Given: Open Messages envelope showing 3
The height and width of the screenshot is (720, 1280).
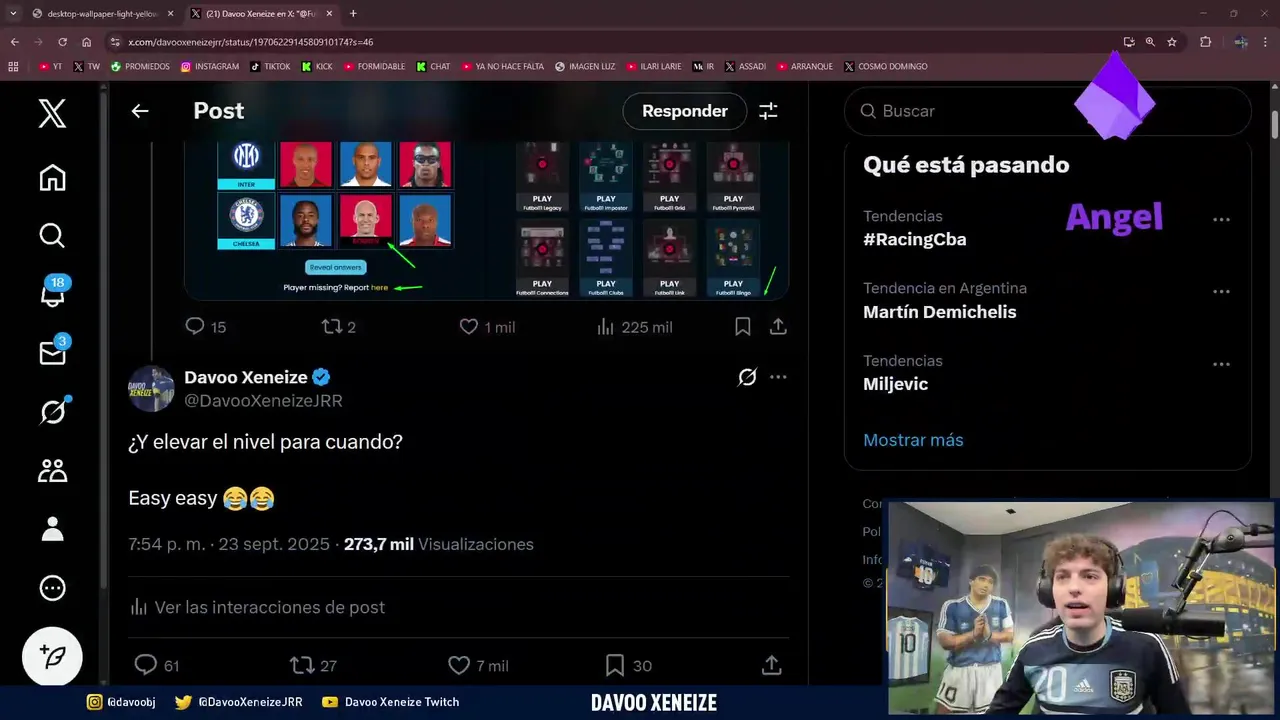Looking at the screenshot, I should pos(52,352).
